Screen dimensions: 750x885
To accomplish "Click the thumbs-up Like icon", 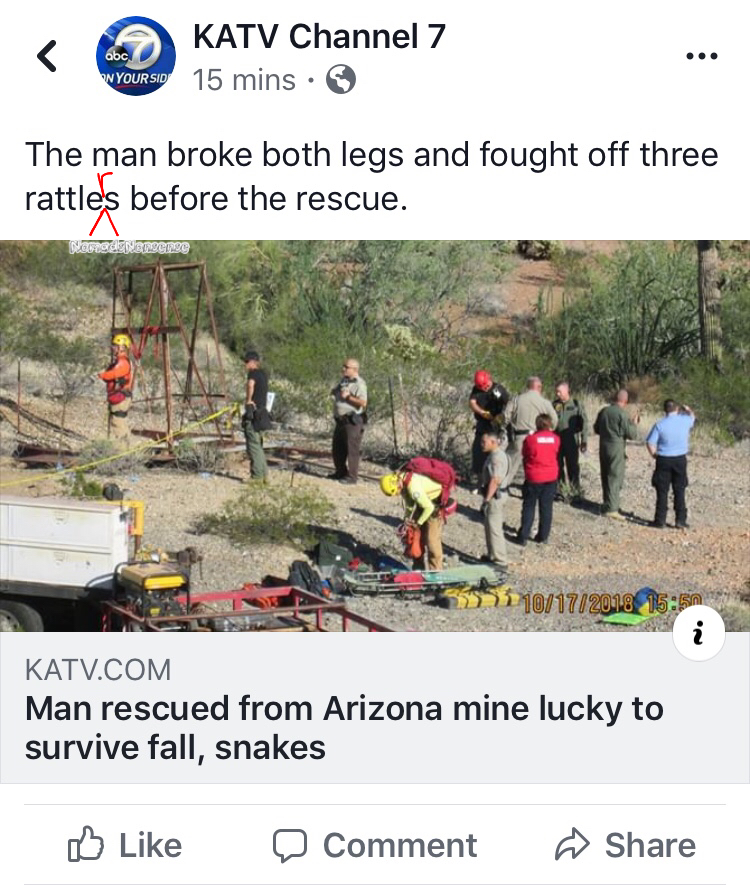I will (x=85, y=844).
